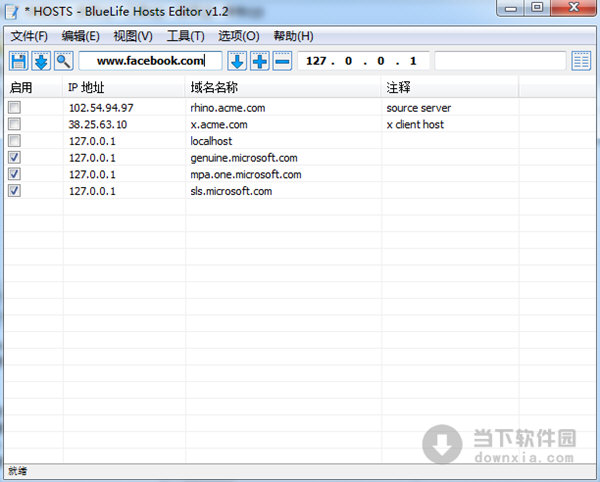The image size is (600, 482).
Task: Select the sls.microsoft.com domain cell
Action: click(231, 191)
